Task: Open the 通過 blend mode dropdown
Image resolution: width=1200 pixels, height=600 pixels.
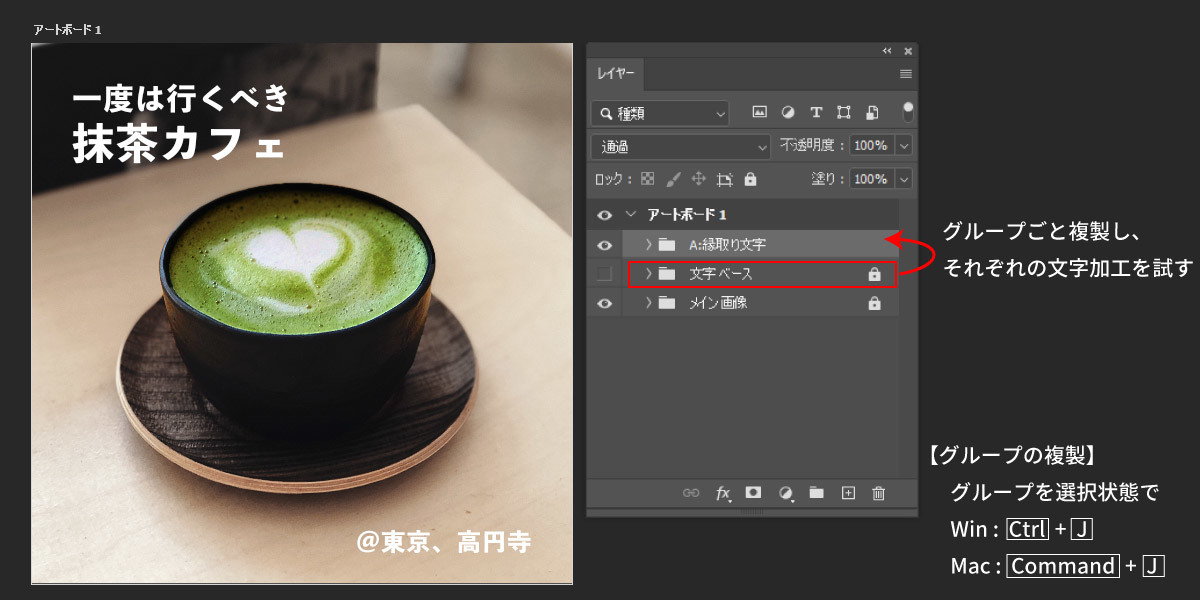Action: pos(681,146)
